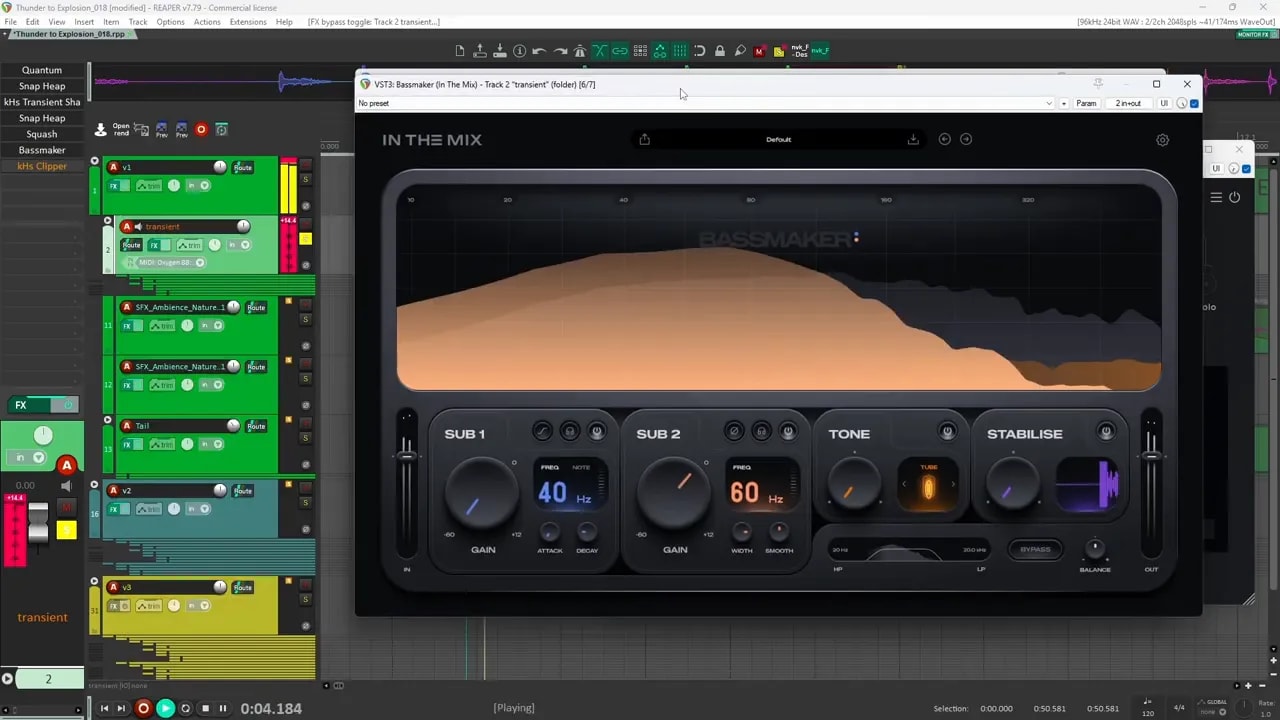
Task: Toggle the Tone section power button
Action: click(x=947, y=431)
